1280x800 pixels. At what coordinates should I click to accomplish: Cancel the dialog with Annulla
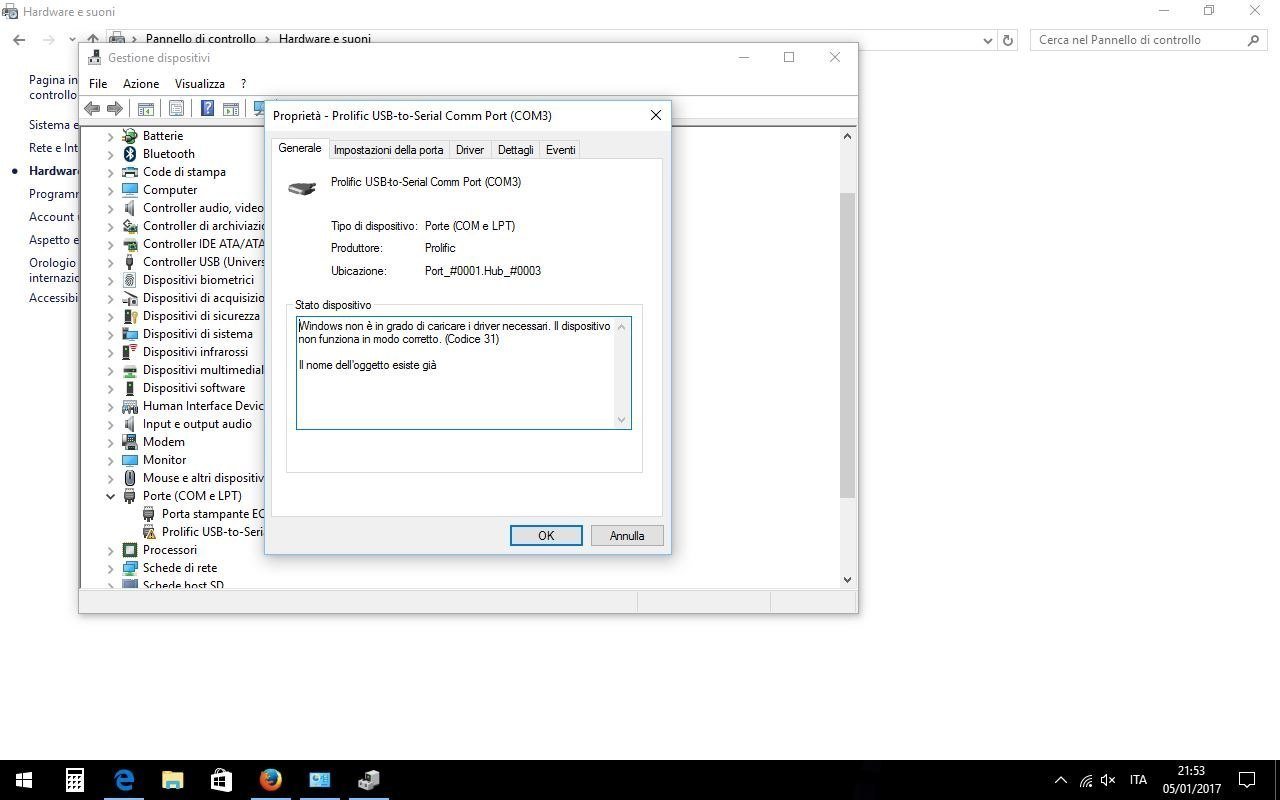pyautogui.click(x=627, y=536)
